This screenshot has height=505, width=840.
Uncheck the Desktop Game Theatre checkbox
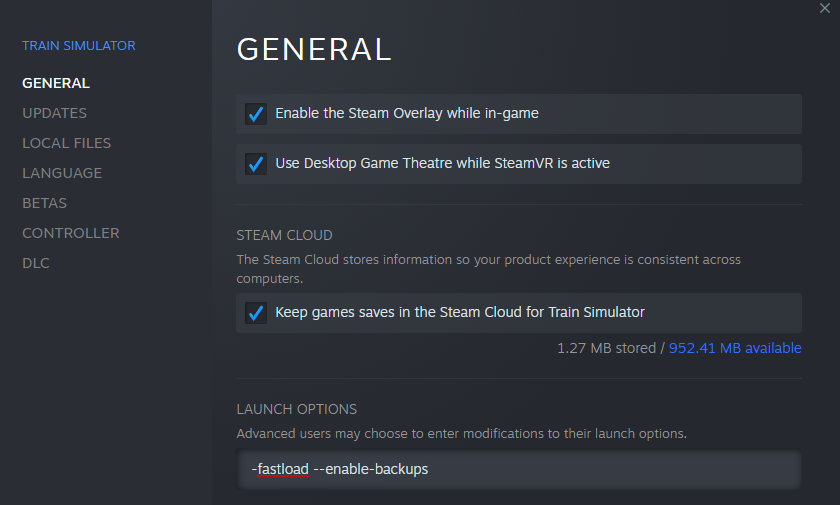(255, 164)
